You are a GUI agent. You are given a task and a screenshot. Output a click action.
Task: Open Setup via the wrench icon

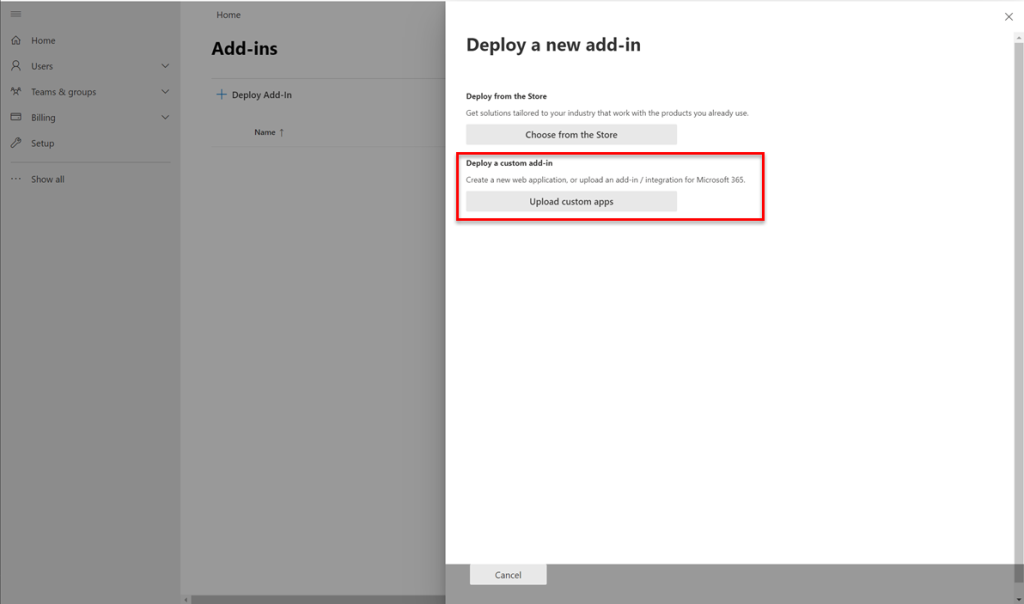(15, 143)
